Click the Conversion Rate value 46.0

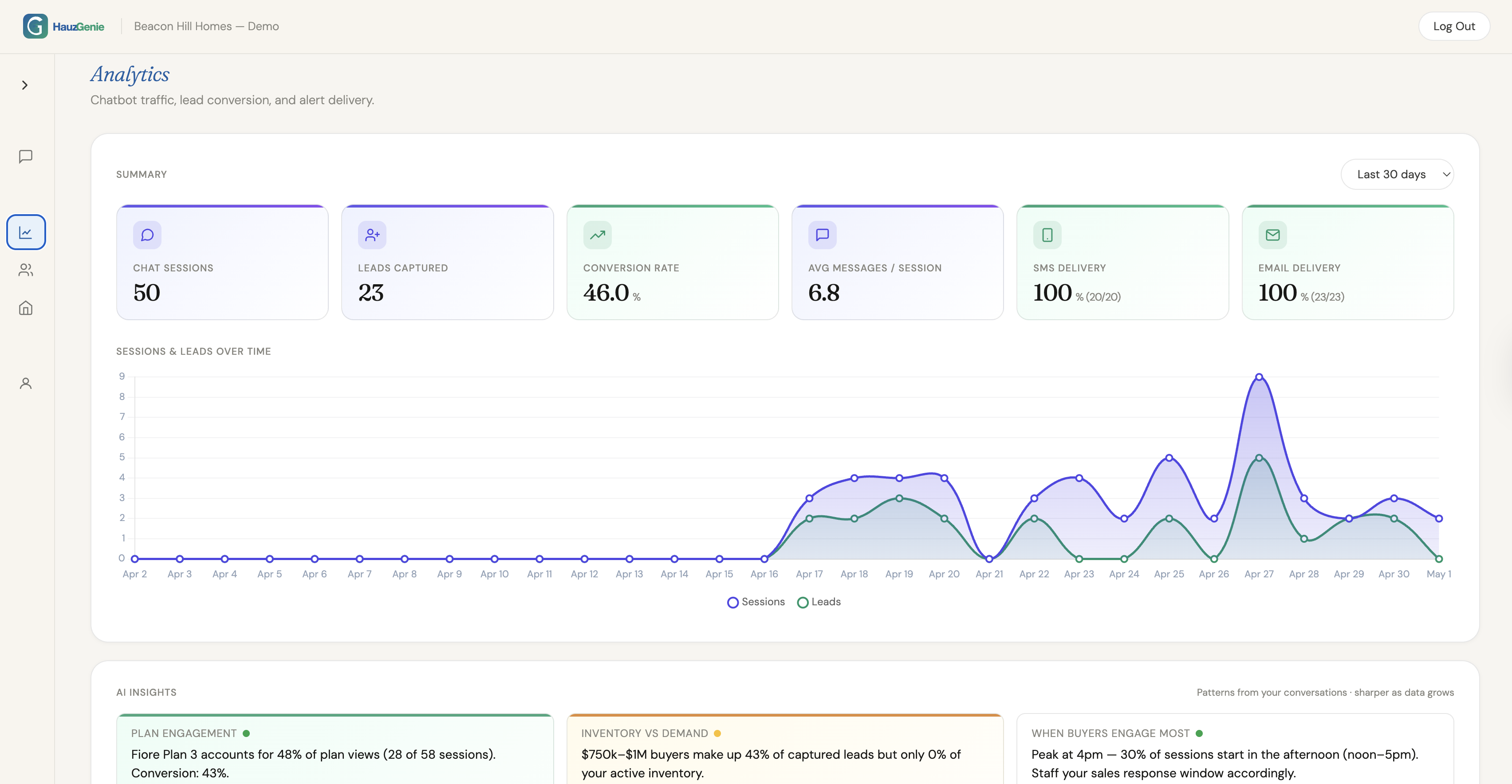pos(606,293)
